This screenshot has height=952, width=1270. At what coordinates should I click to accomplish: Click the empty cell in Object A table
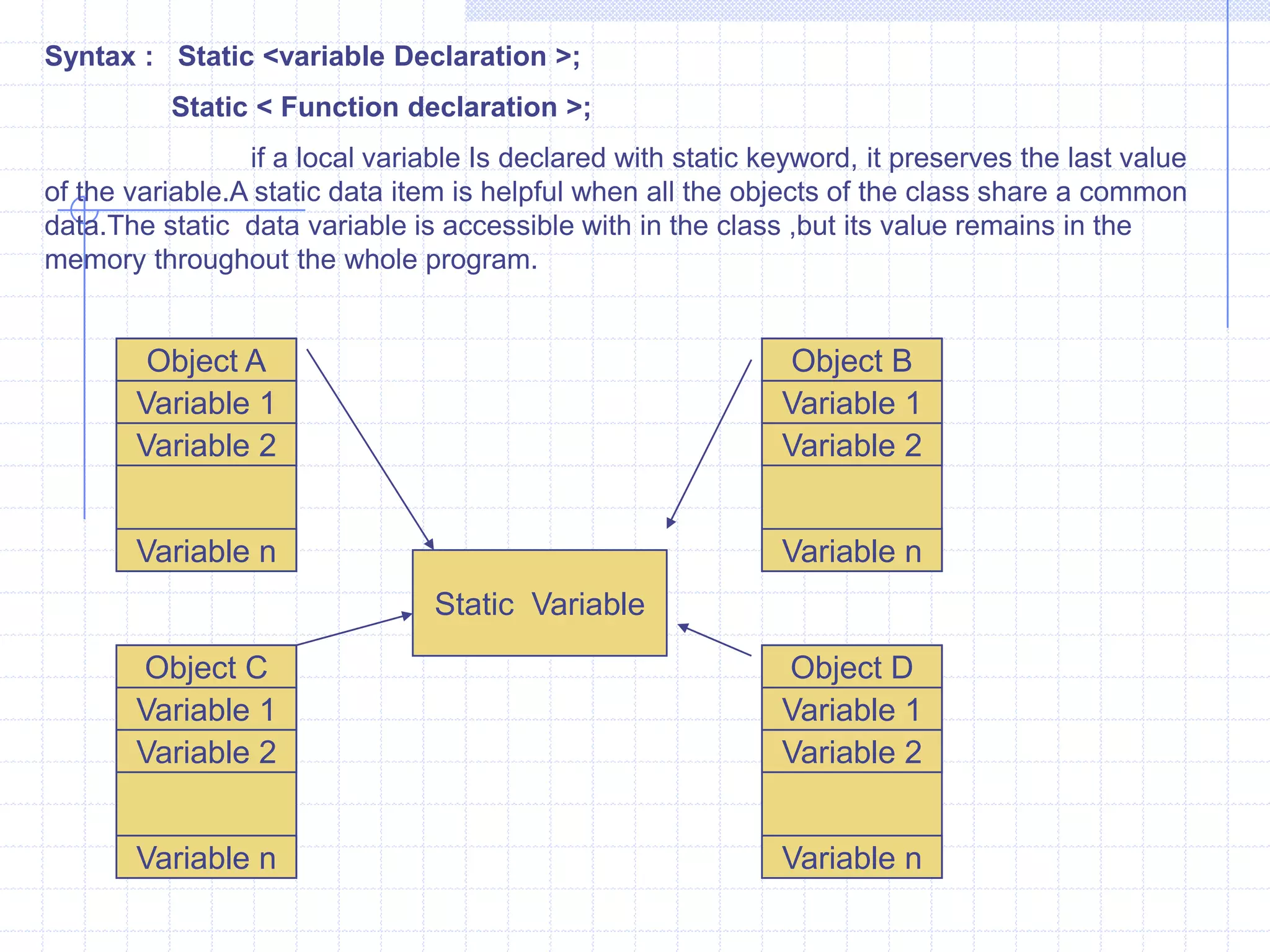[206, 497]
